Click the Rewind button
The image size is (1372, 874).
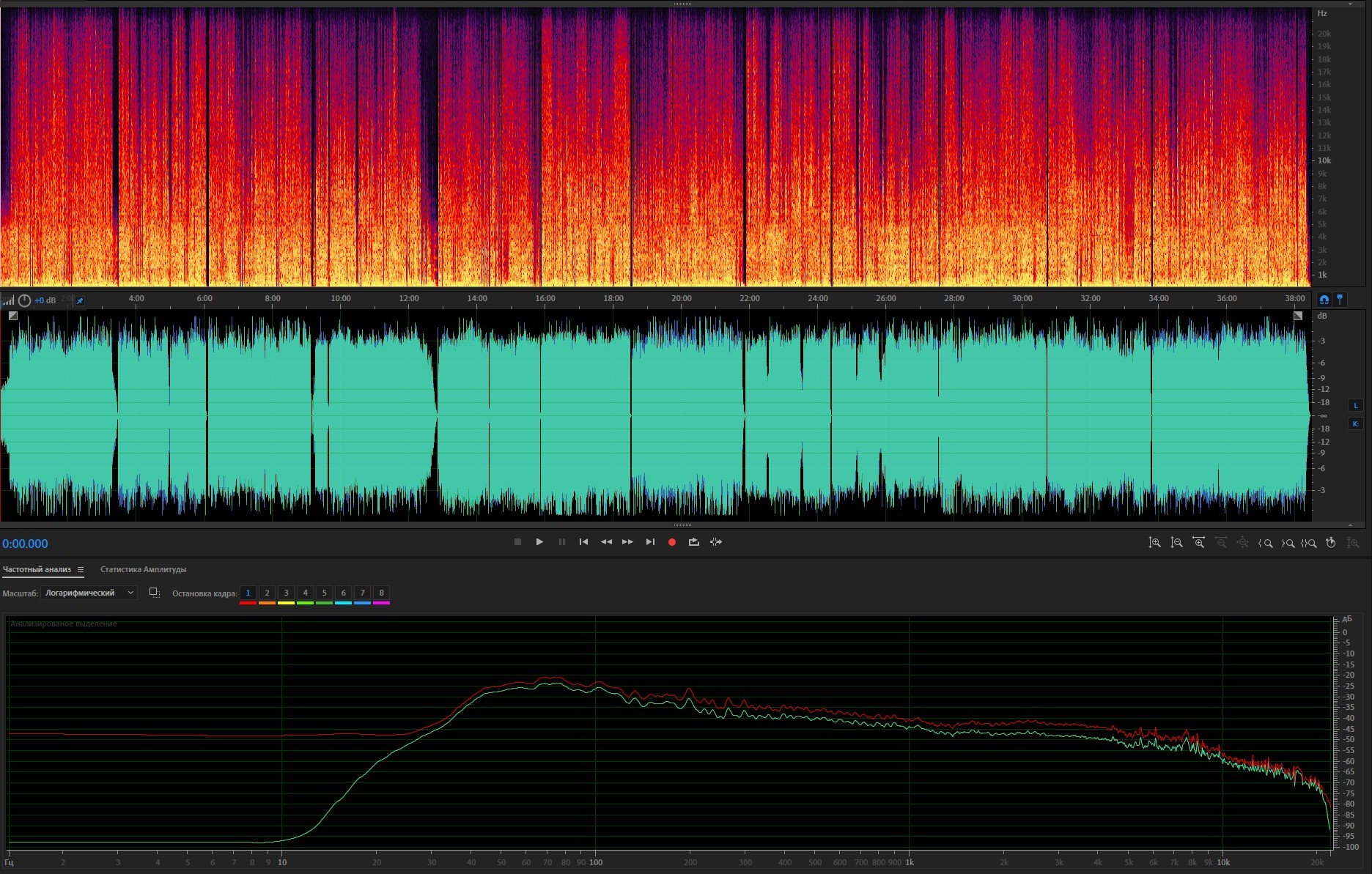pyautogui.click(x=606, y=542)
